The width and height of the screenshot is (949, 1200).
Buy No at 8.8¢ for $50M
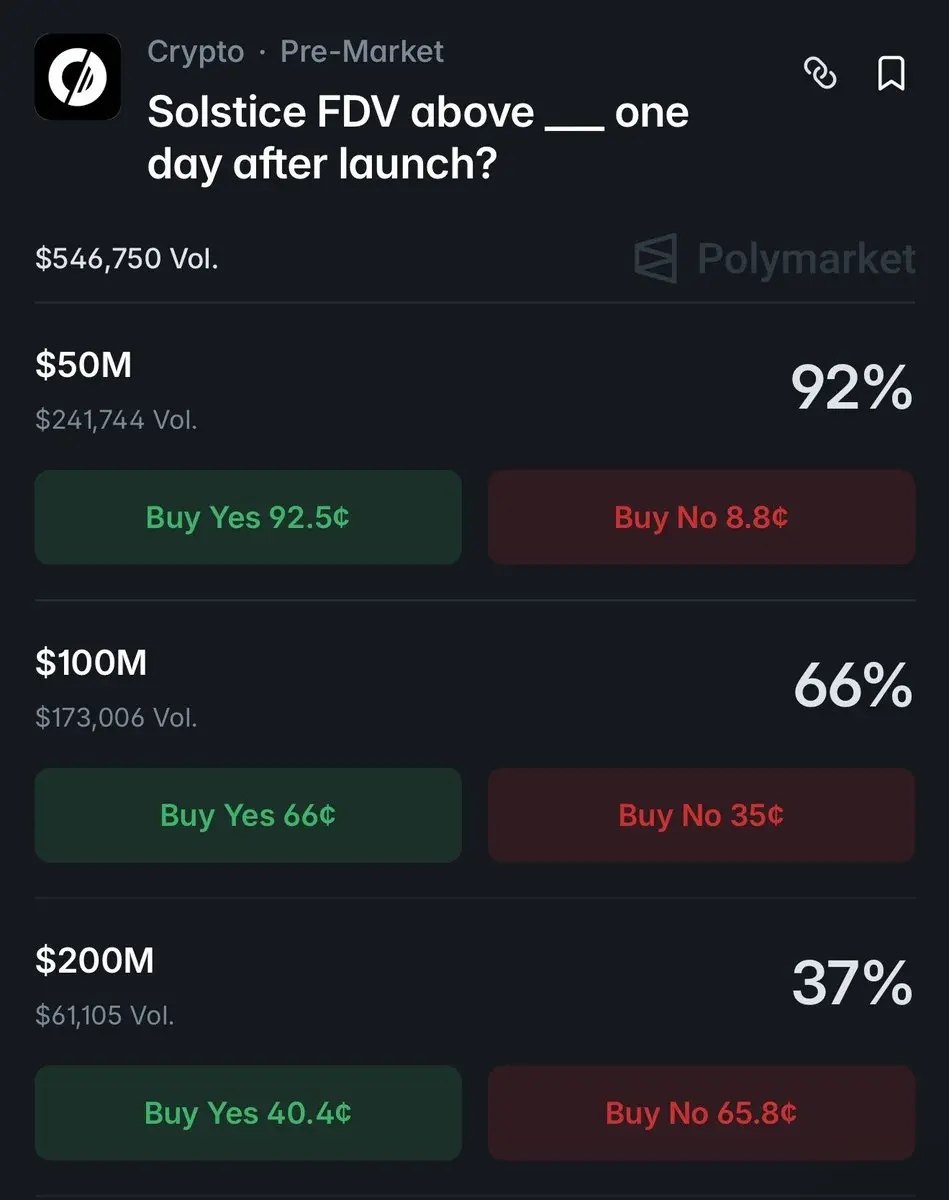pos(701,517)
